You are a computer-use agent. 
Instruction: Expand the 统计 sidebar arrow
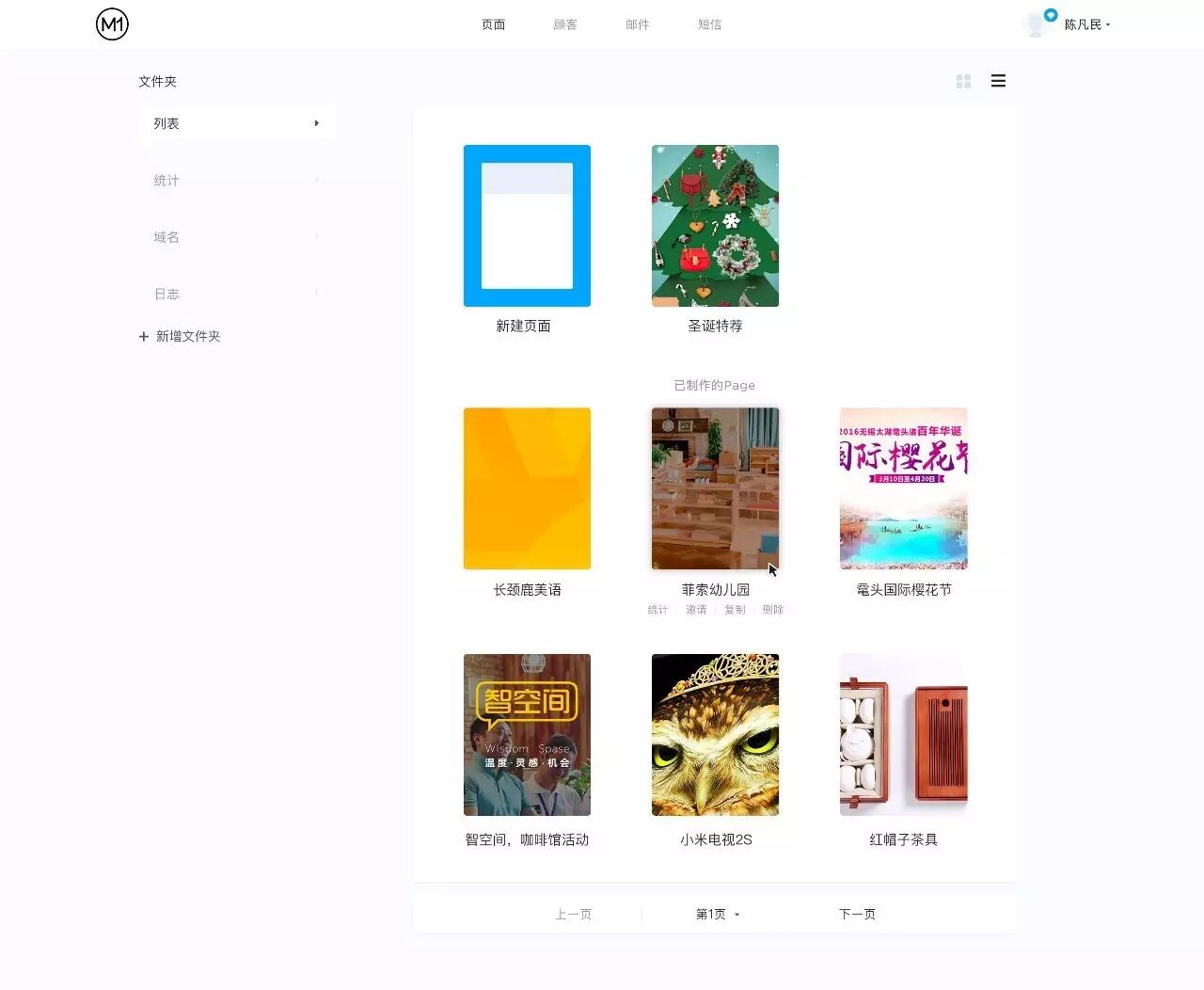click(x=317, y=180)
